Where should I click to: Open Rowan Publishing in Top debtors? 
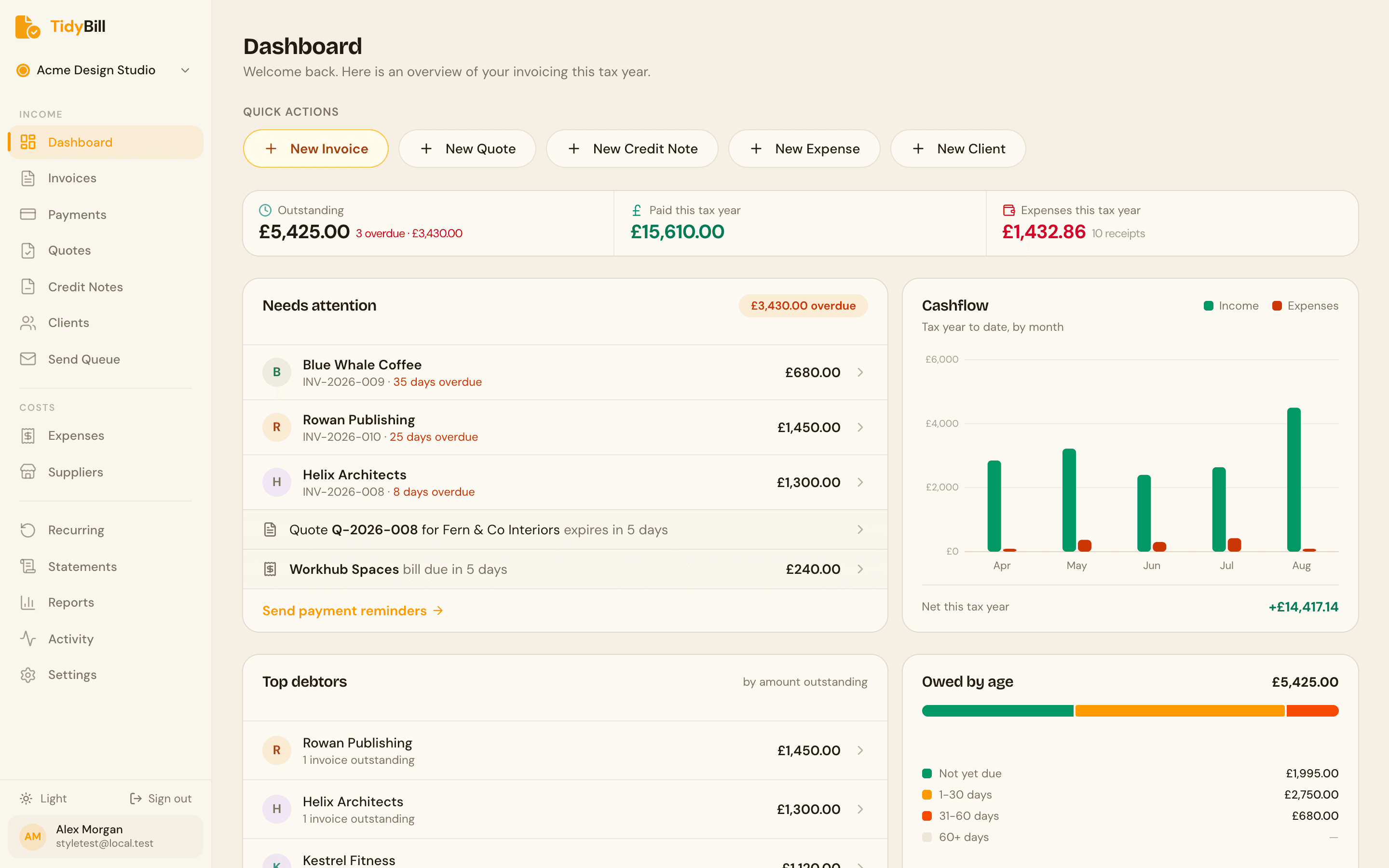click(565, 751)
